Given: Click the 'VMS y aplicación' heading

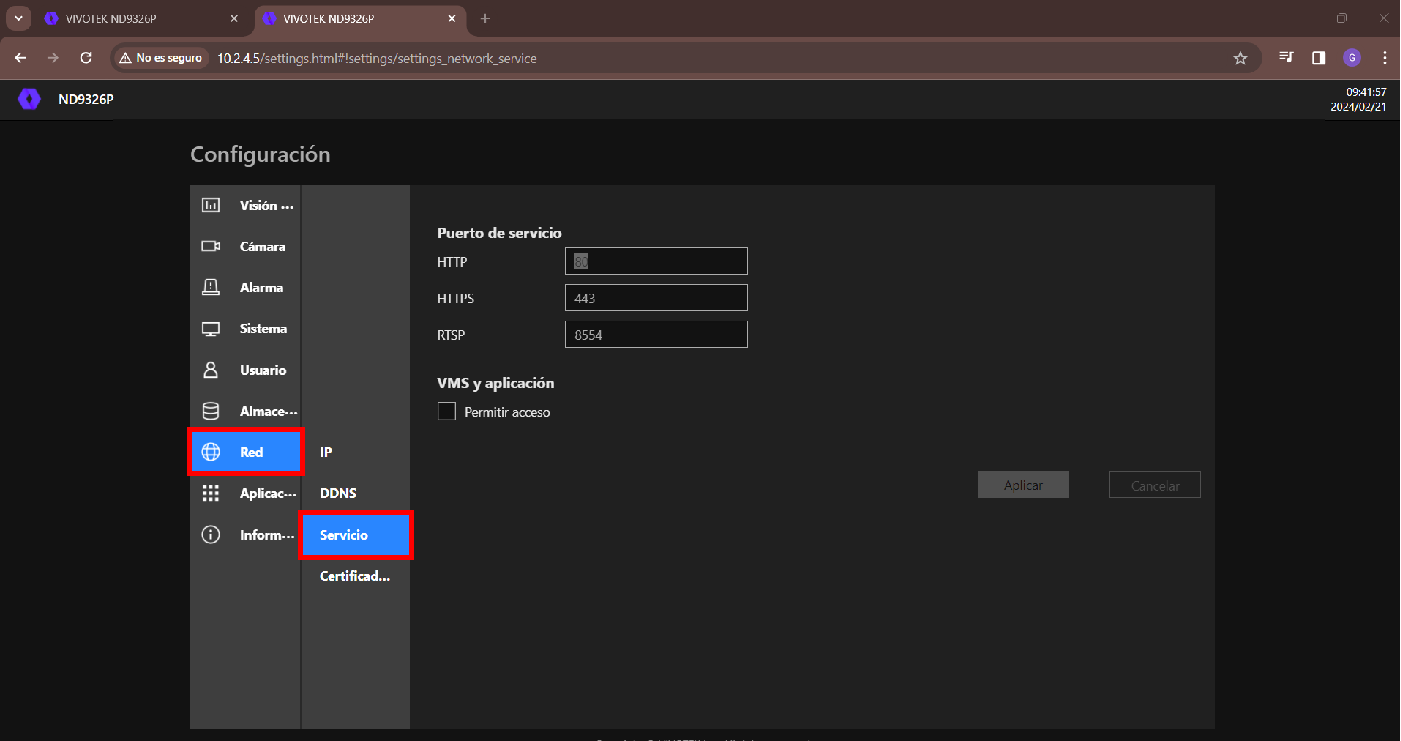Looking at the screenshot, I should tap(496, 383).
